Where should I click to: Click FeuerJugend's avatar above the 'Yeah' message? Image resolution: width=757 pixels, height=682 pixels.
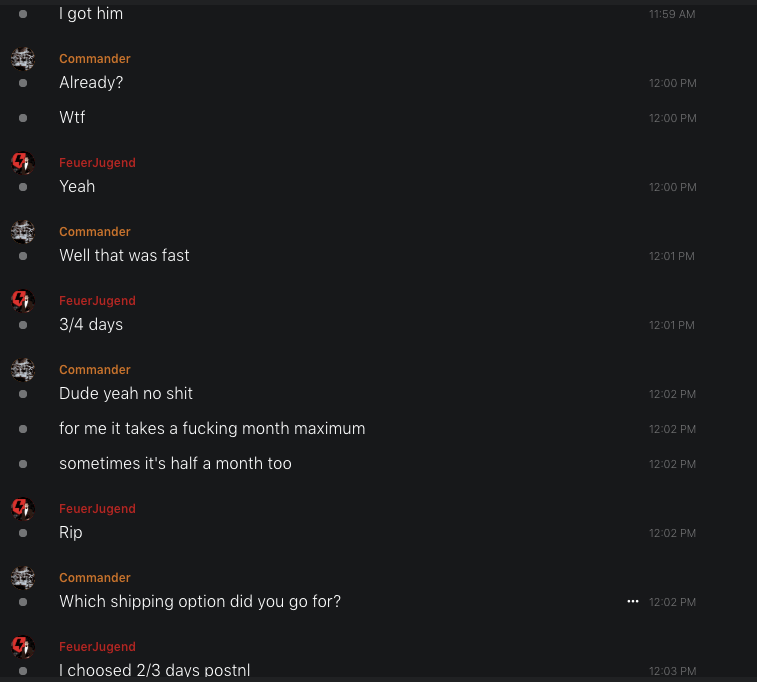coord(23,162)
